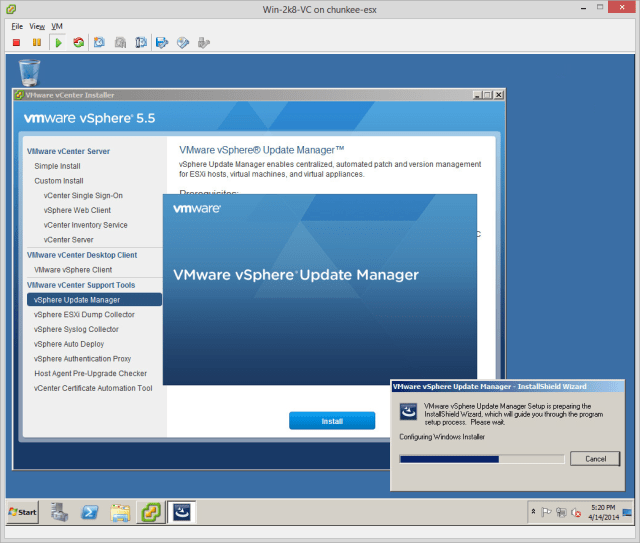
Task: Click the Suspend VM pause icon
Action: [x=37, y=42]
